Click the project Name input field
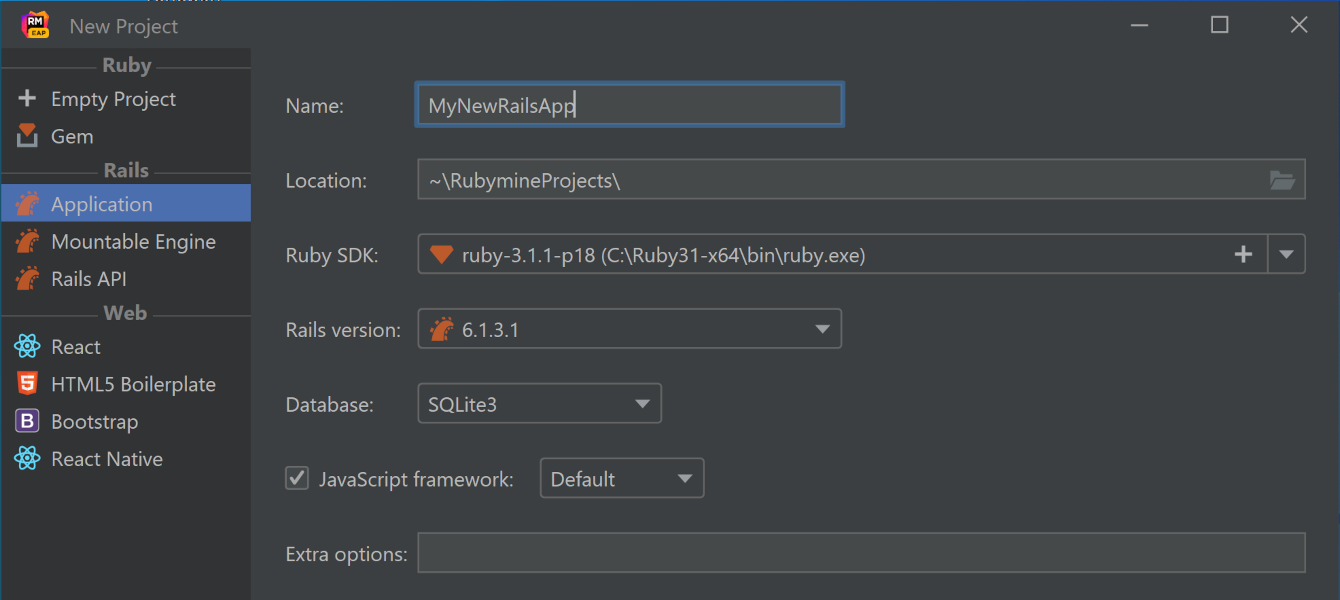This screenshot has height=600, width=1340. (x=629, y=105)
